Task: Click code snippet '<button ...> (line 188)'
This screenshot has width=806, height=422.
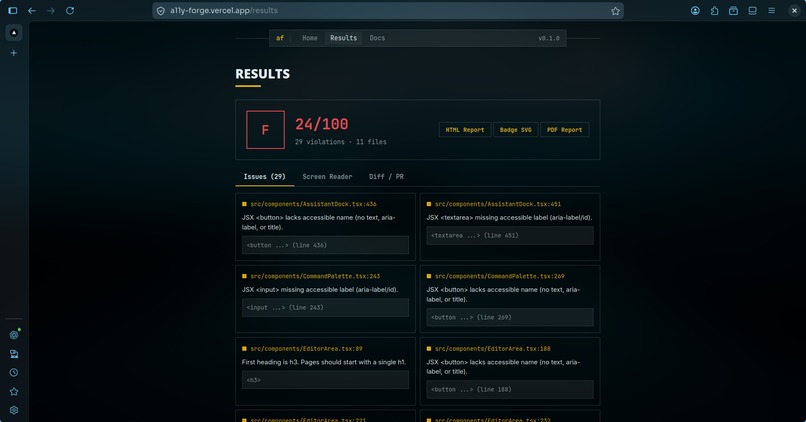Action: (510, 390)
